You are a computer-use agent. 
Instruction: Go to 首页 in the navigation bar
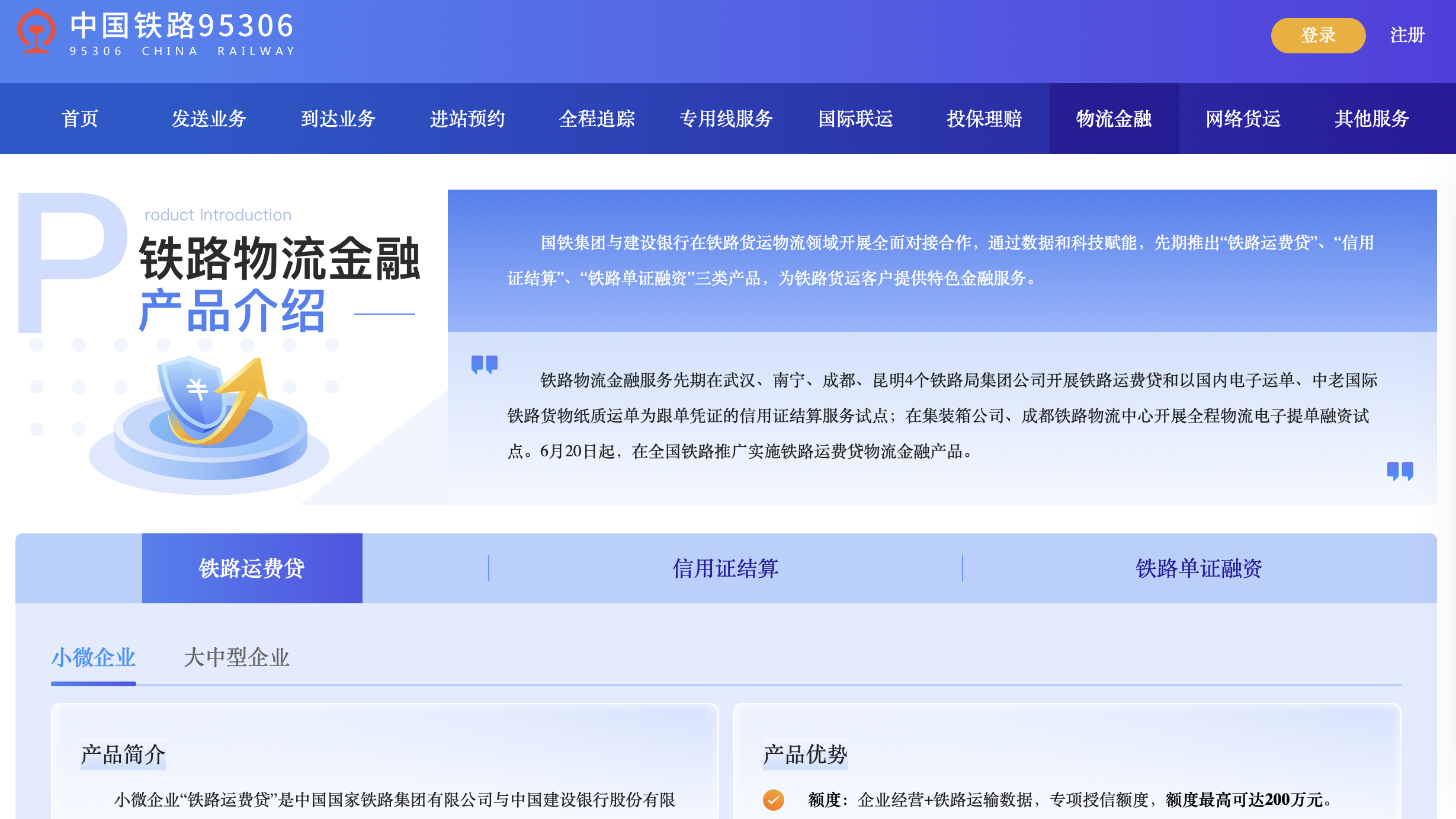coord(80,119)
